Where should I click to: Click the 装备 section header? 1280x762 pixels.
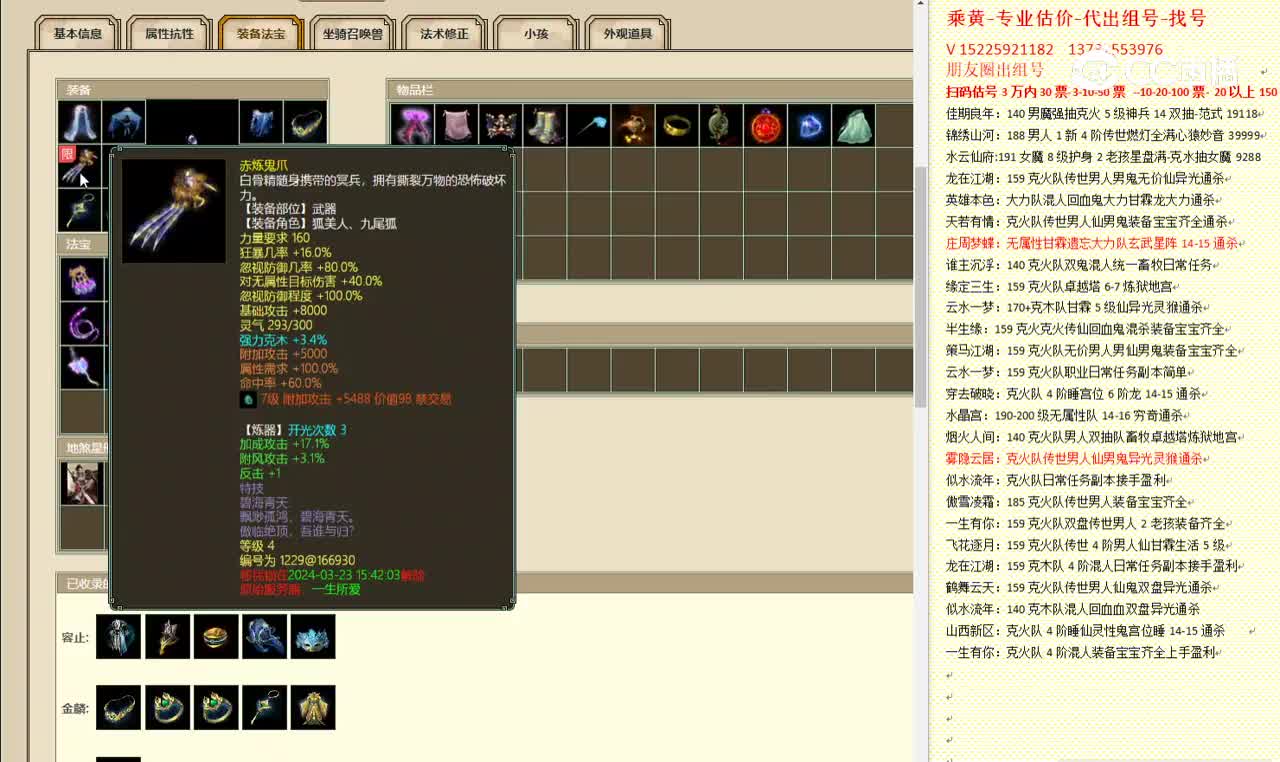[x=192, y=90]
